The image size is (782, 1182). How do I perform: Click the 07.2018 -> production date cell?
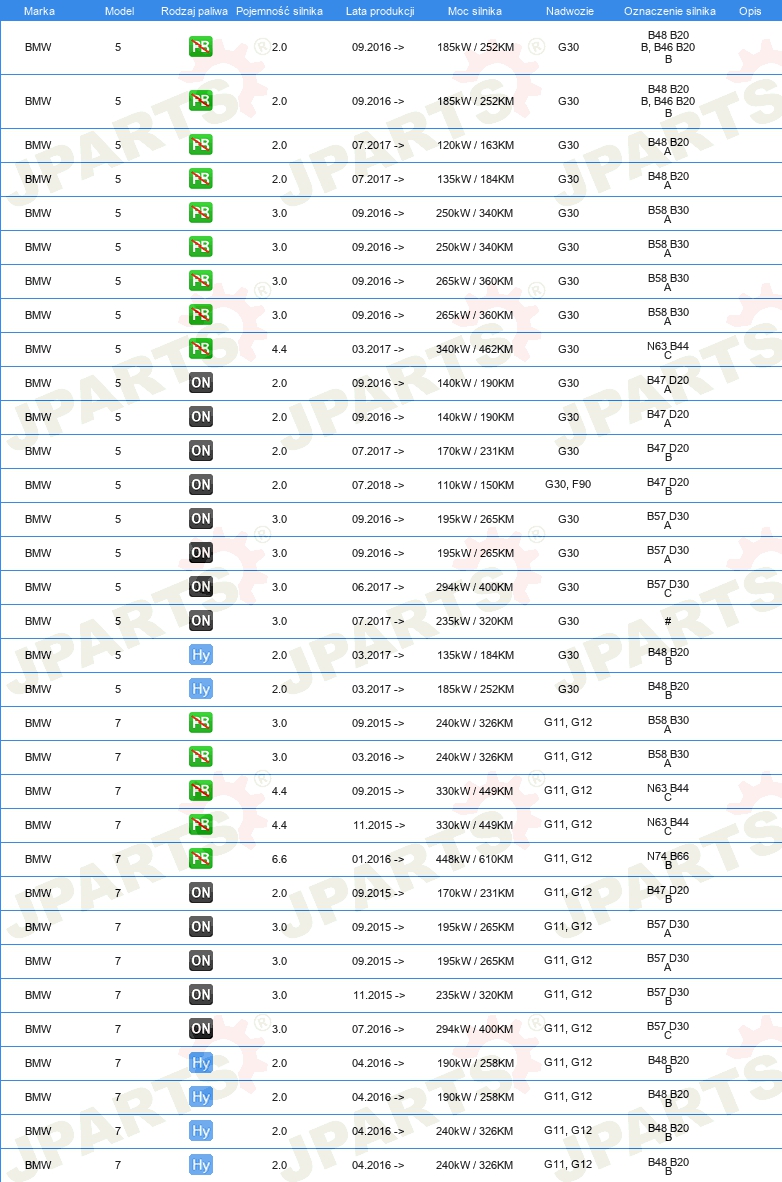point(378,485)
